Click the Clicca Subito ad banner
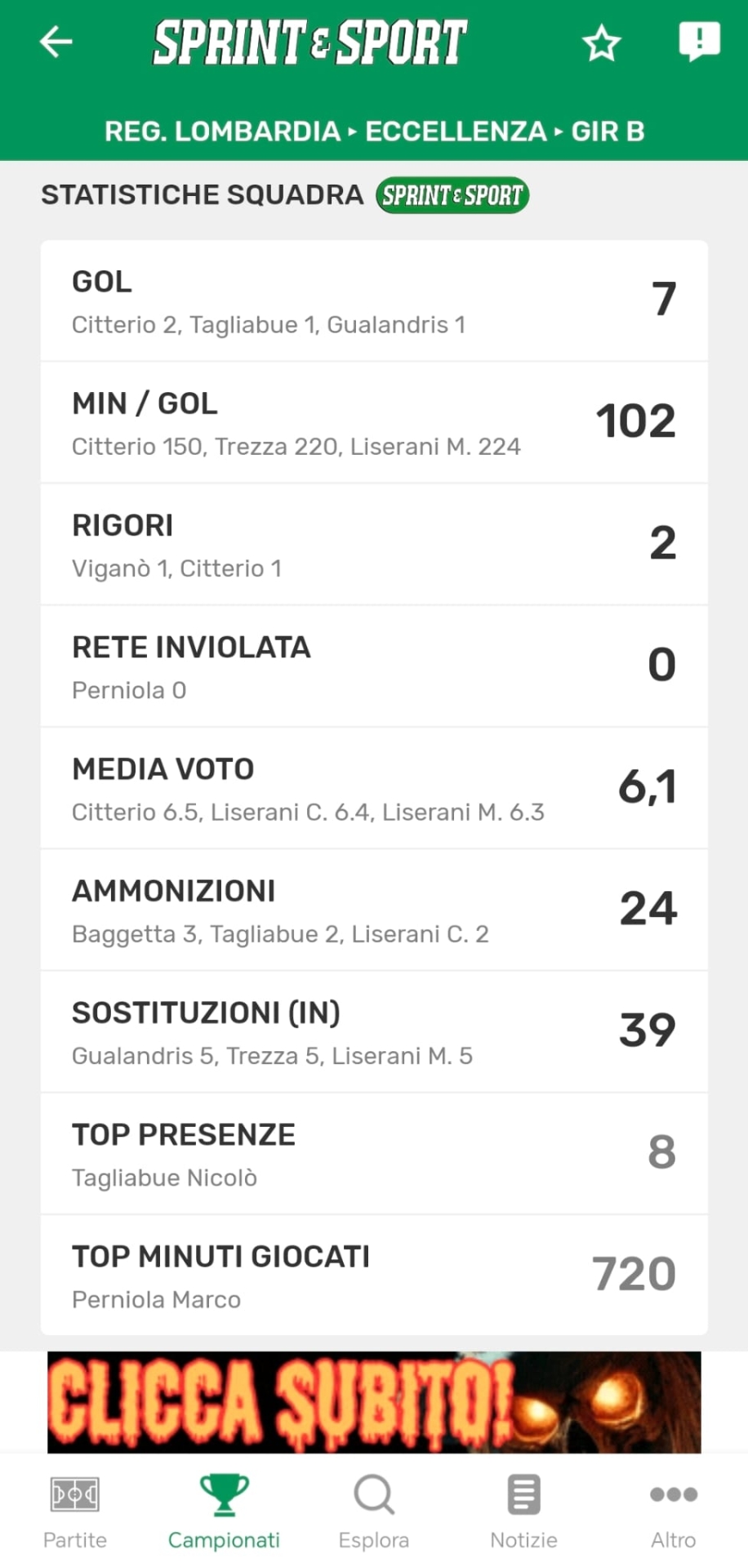 (374, 1401)
